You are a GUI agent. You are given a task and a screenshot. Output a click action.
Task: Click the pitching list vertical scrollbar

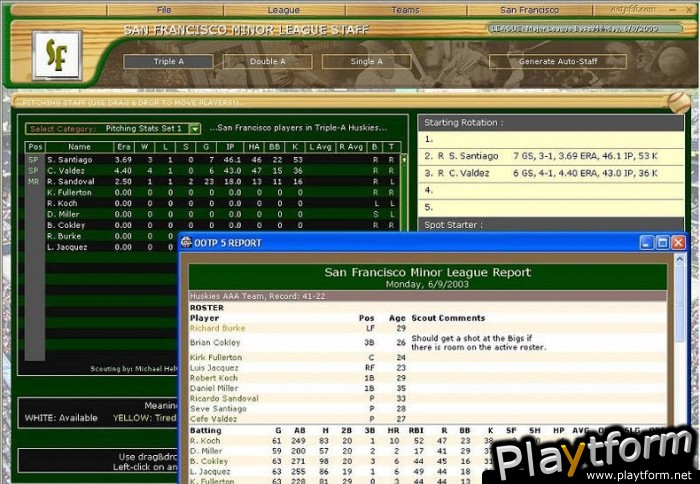(404, 192)
